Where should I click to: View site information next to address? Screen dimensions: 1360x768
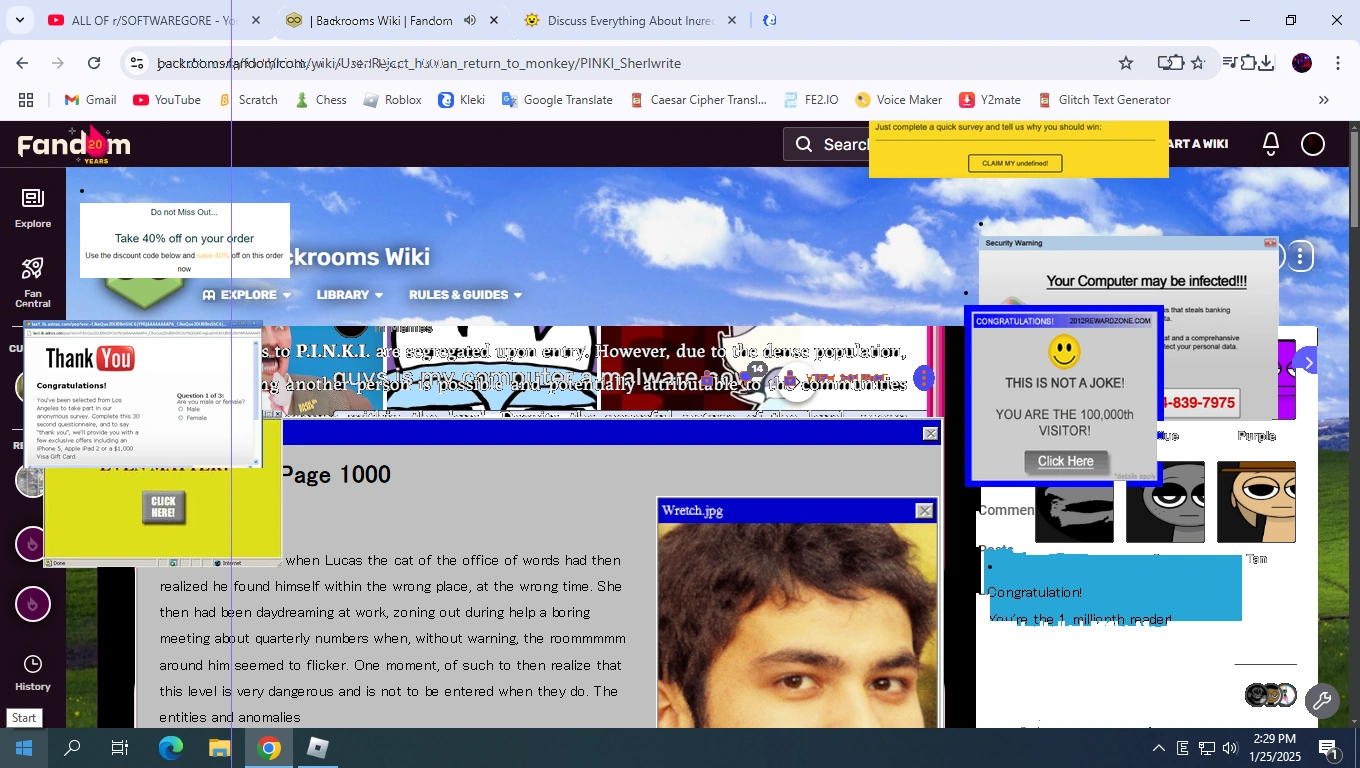[137, 63]
